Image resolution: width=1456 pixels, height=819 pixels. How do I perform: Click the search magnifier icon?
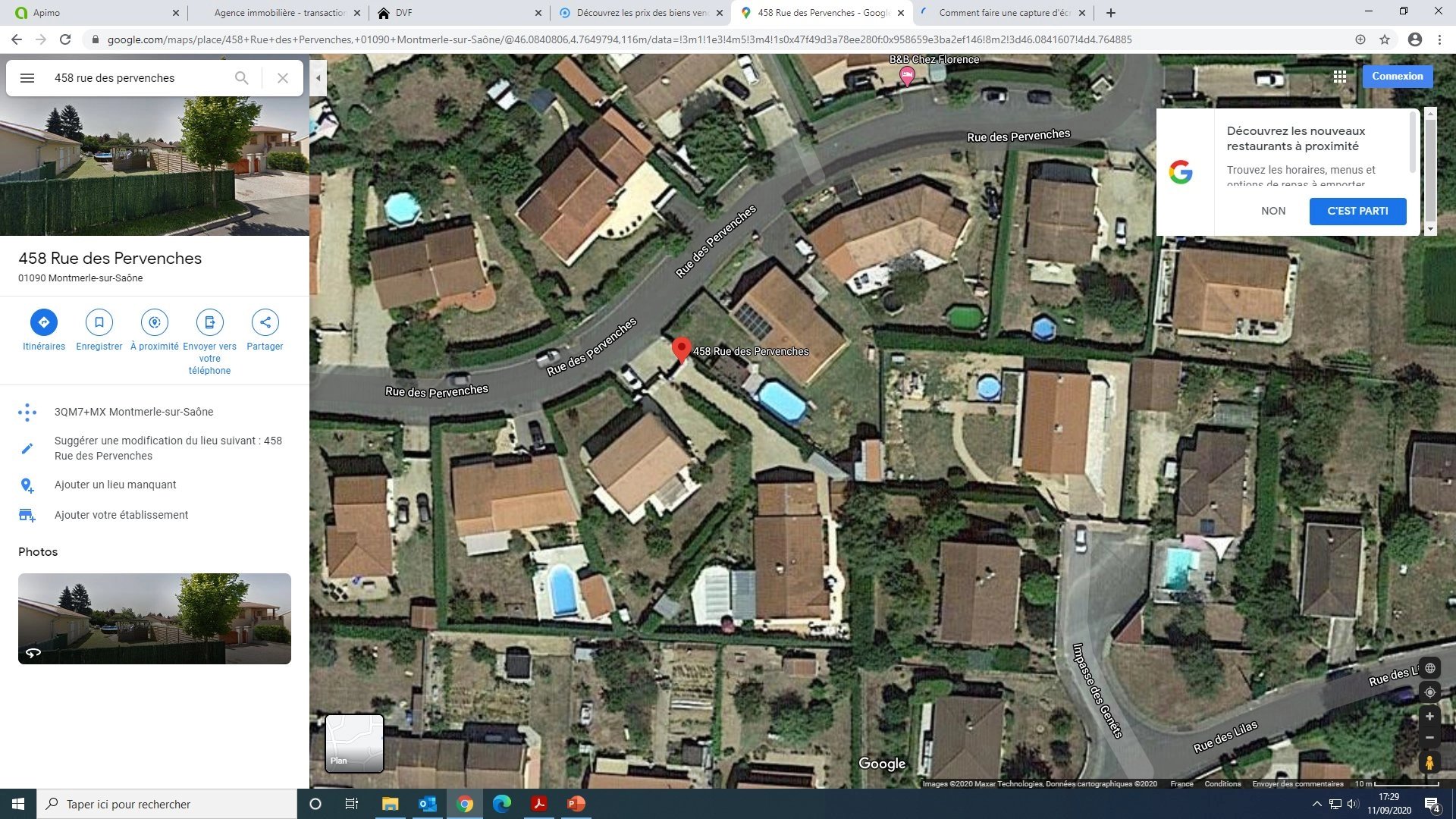242,78
